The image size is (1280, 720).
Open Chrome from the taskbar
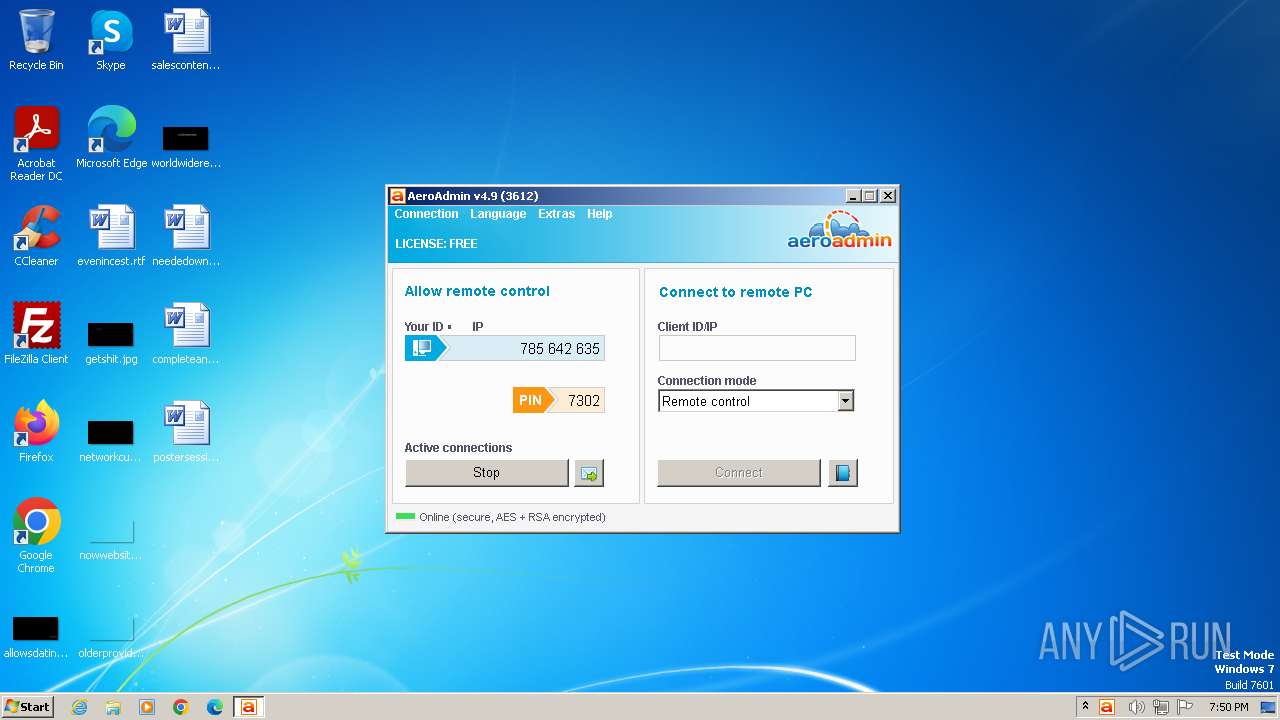(181, 707)
